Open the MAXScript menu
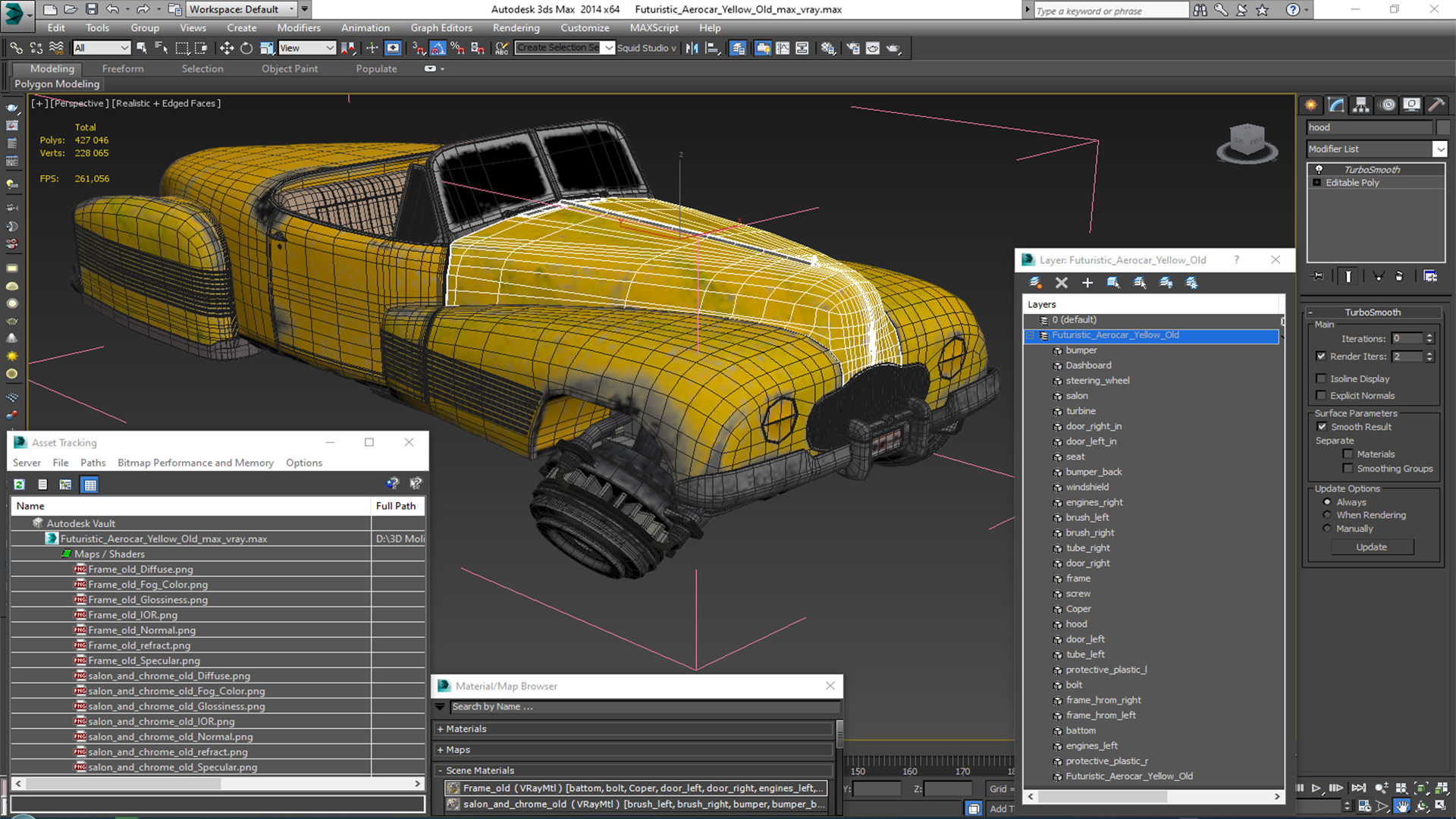Image resolution: width=1456 pixels, height=819 pixels. 654,28
